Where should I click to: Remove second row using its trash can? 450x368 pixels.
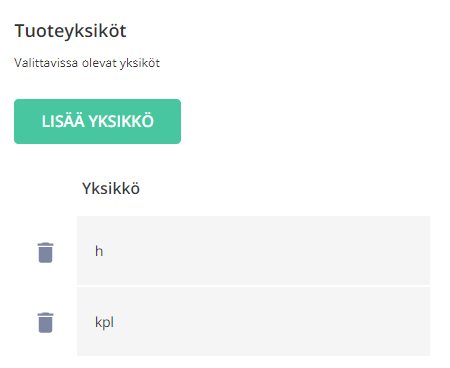click(45, 322)
